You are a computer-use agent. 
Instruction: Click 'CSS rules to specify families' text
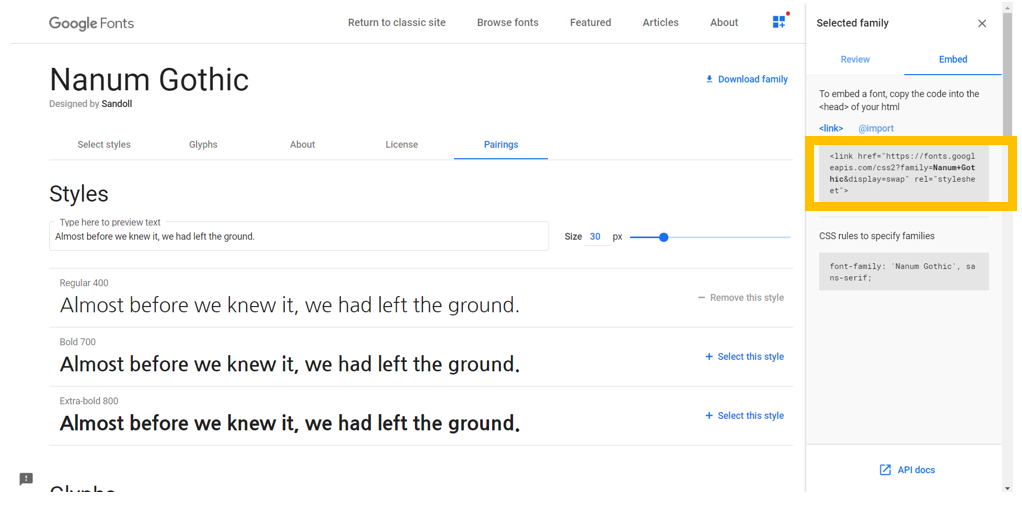point(877,236)
